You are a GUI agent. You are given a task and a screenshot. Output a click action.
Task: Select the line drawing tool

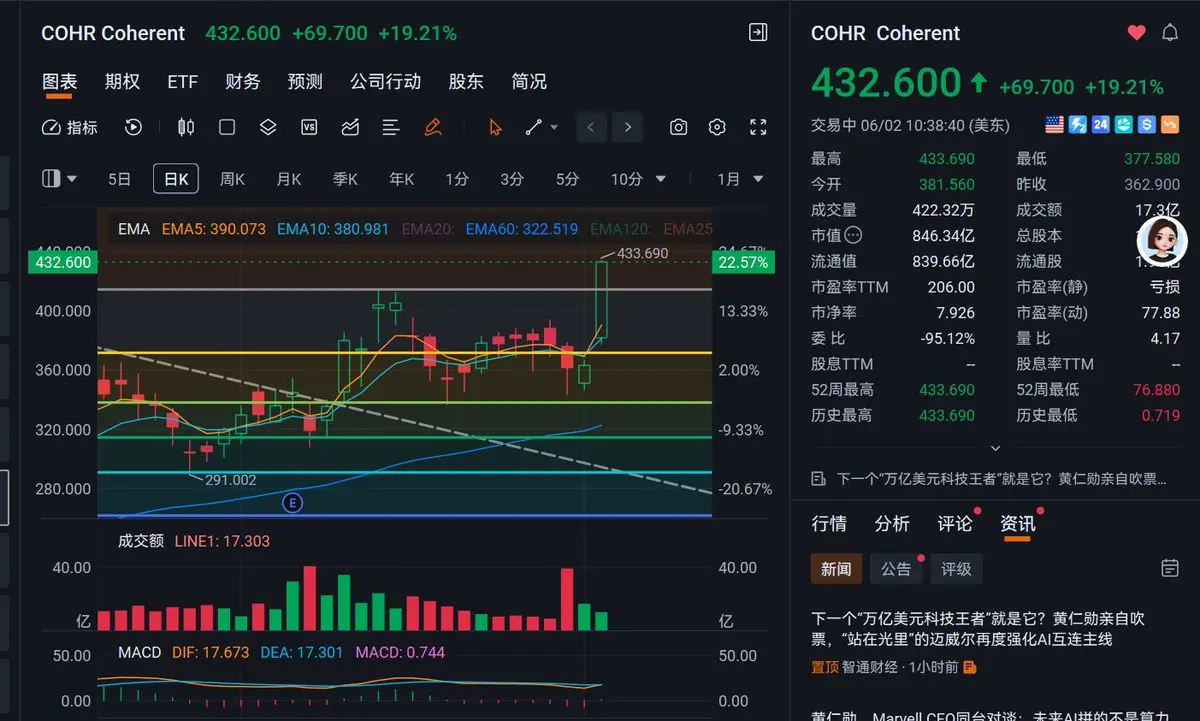click(533, 127)
